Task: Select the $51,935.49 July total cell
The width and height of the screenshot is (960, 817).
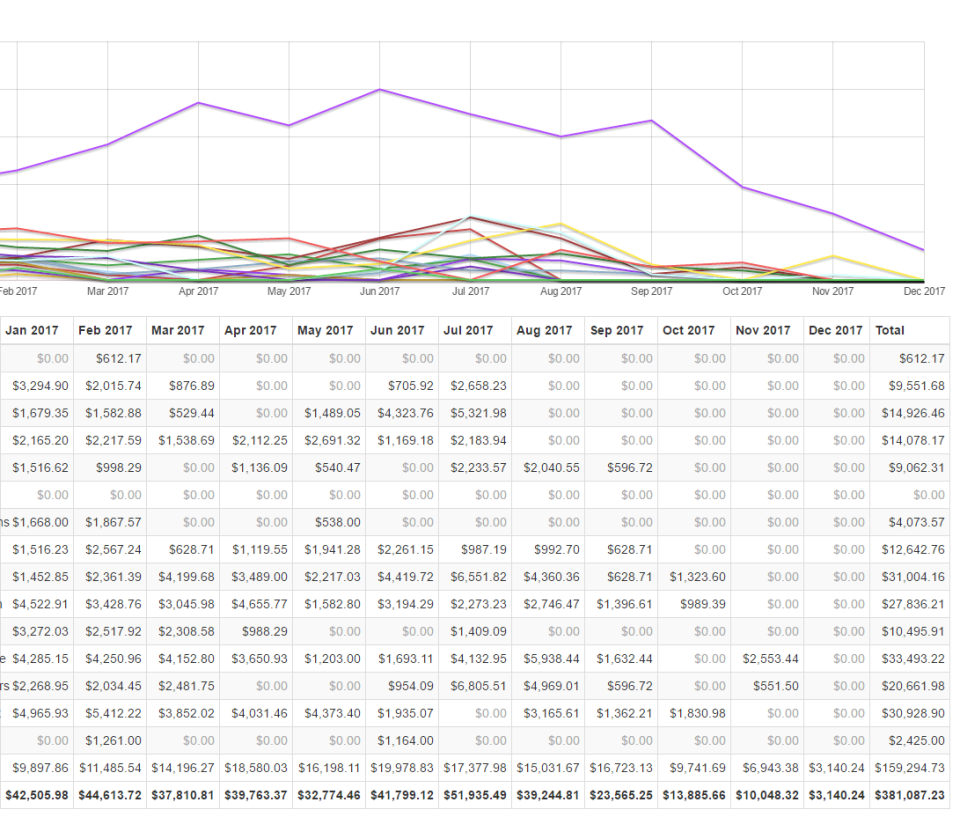Action: click(474, 795)
